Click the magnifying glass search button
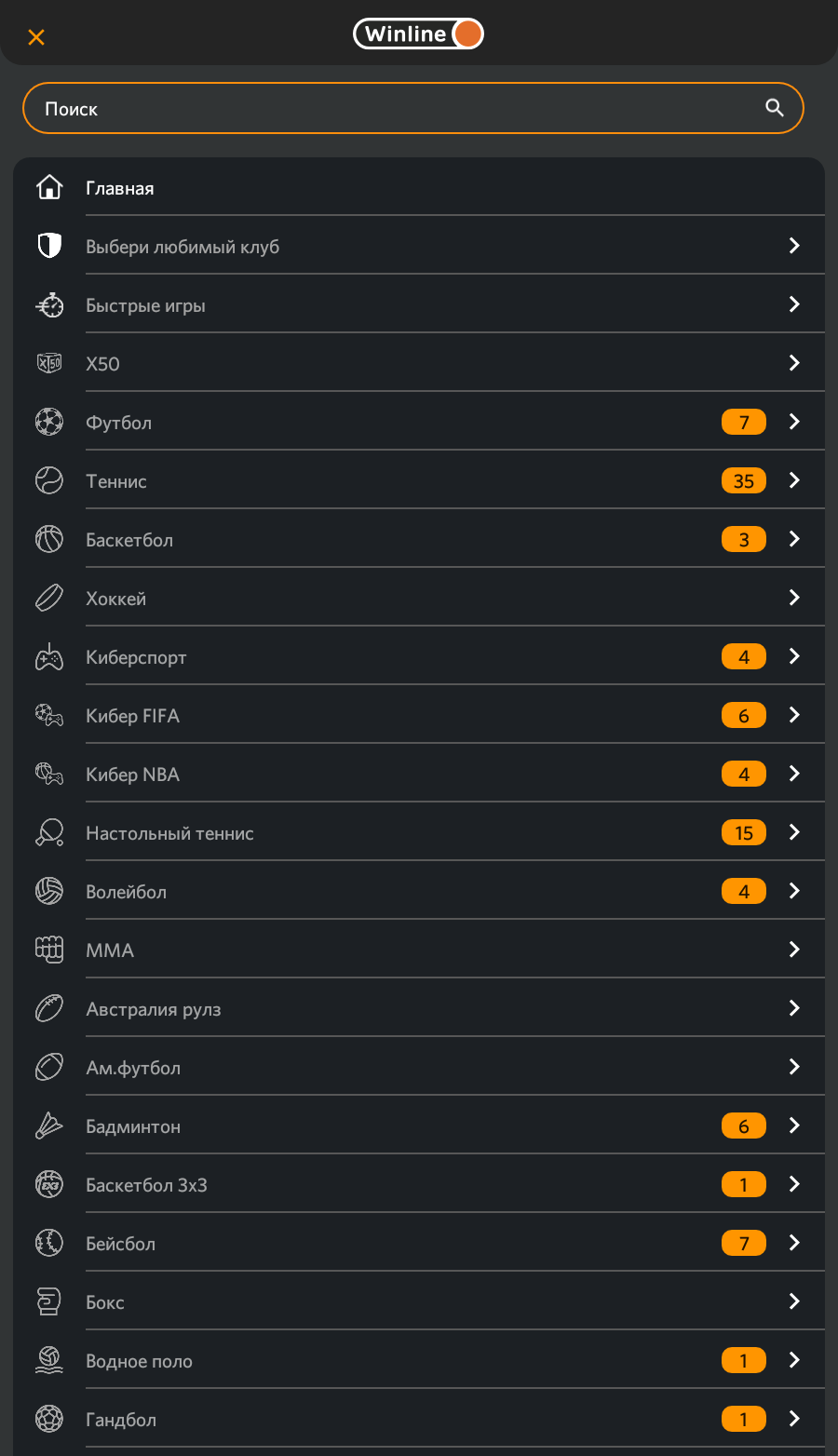Viewport: 838px width, 1456px height. [775, 108]
